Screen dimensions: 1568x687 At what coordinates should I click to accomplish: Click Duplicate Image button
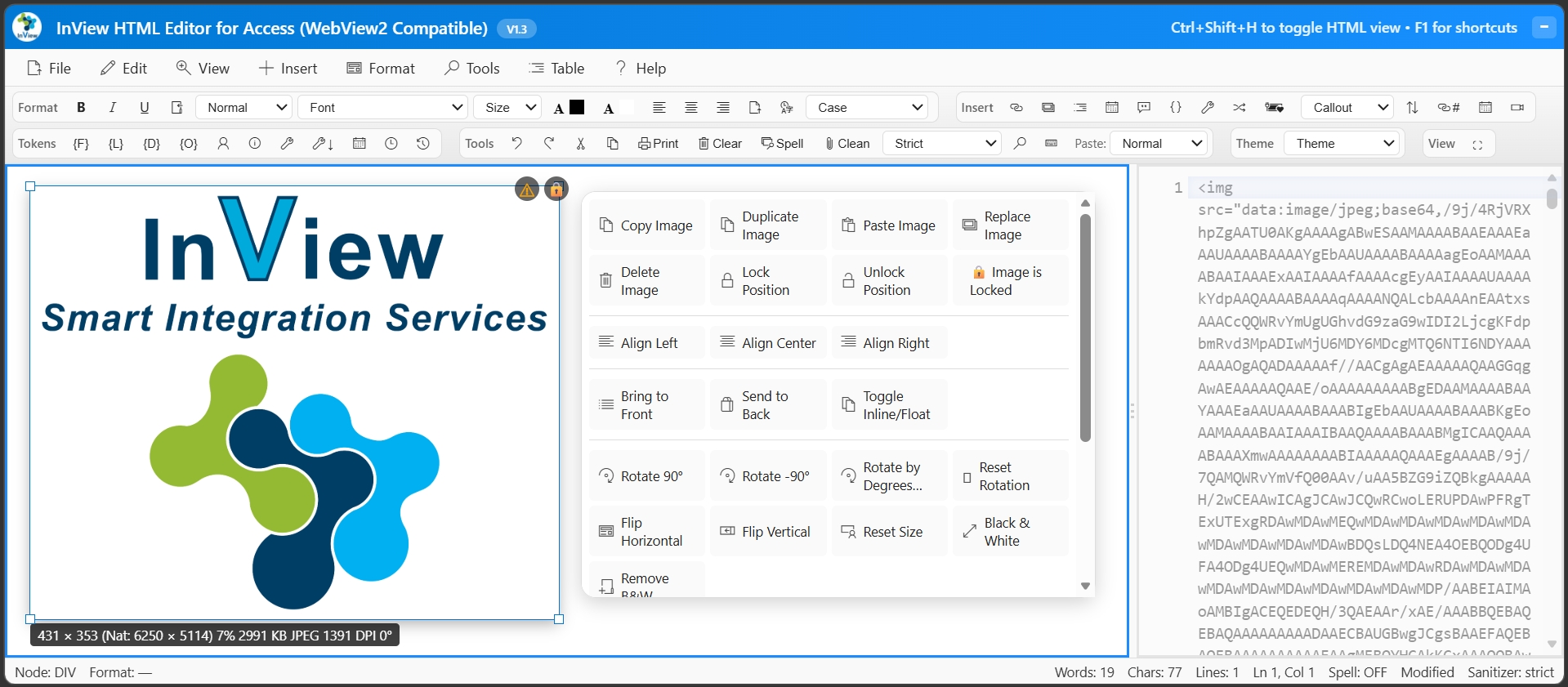768,225
